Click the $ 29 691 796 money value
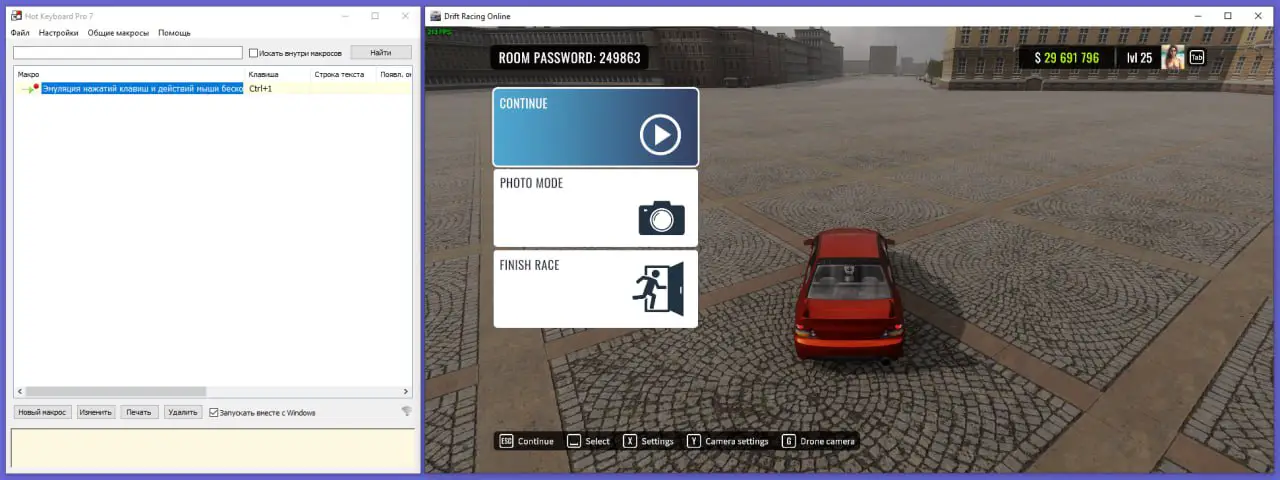The width and height of the screenshot is (1280, 480). tap(1066, 58)
